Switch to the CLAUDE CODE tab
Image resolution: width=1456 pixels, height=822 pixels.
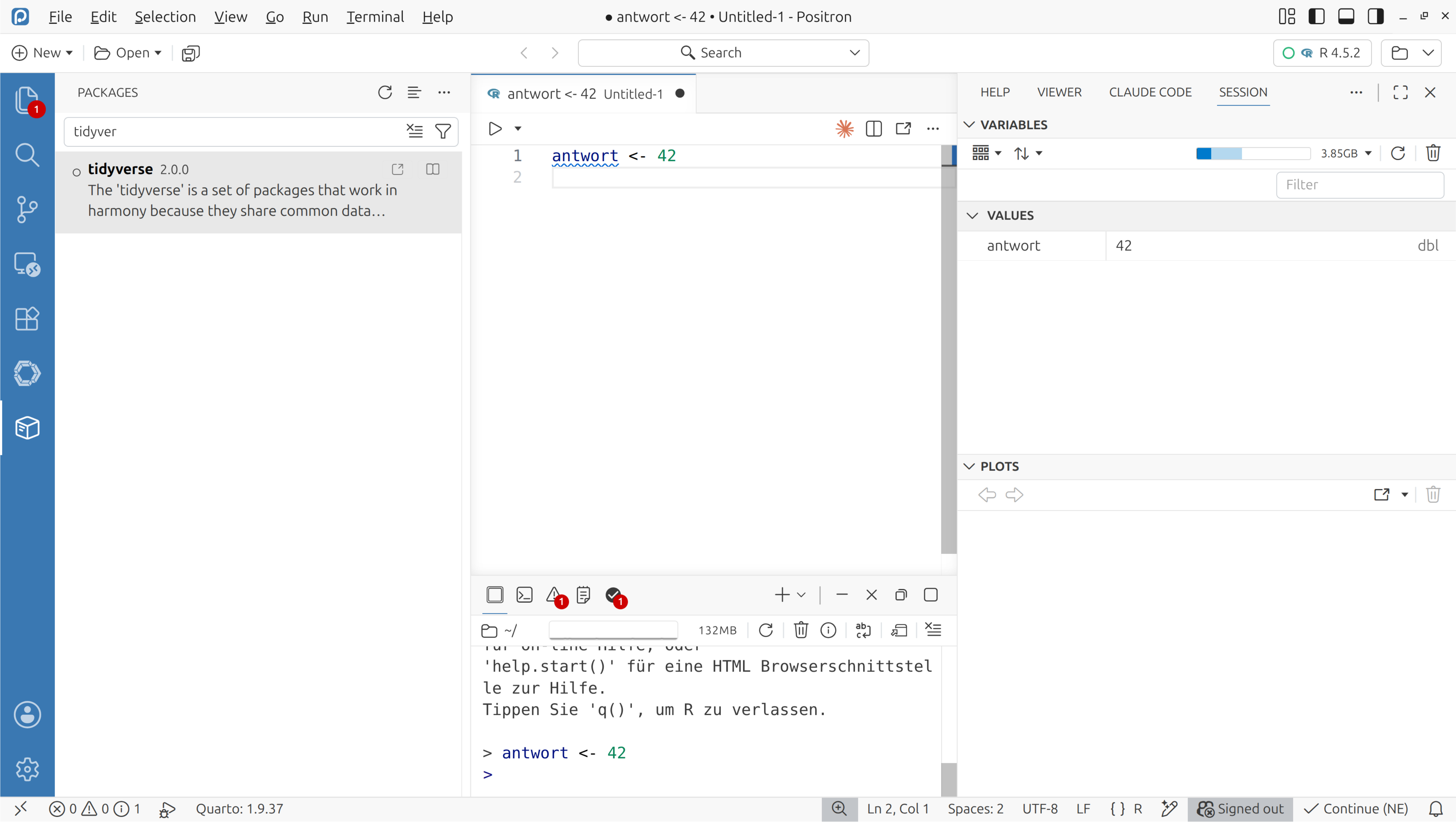(x=1150, y=92)
